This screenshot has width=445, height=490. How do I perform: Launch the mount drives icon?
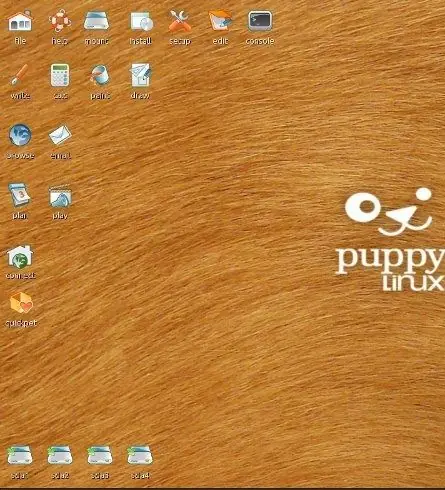[96, 21]
